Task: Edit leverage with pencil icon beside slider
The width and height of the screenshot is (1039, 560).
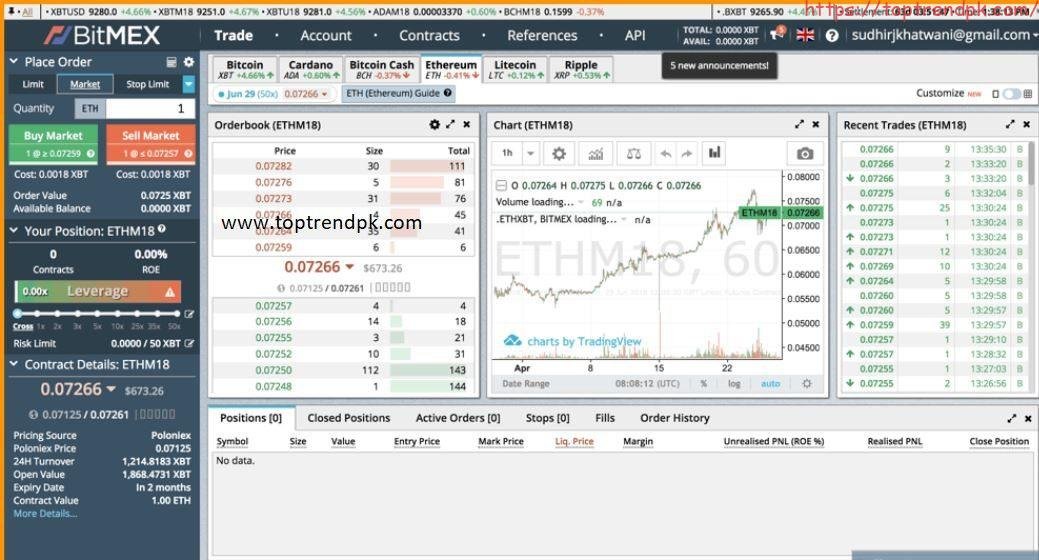Action: pos(190,314)
